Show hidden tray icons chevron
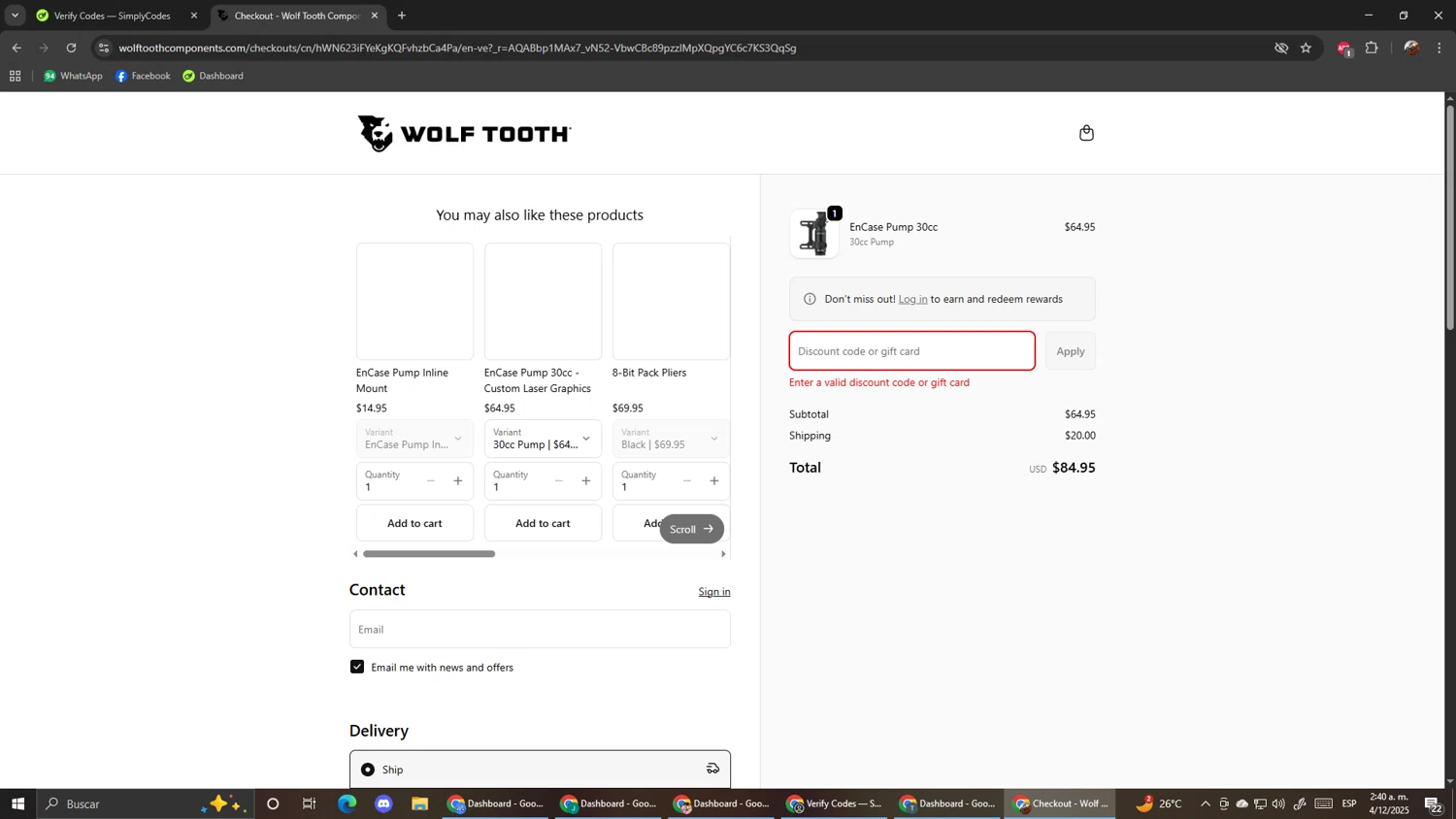 1206,803
